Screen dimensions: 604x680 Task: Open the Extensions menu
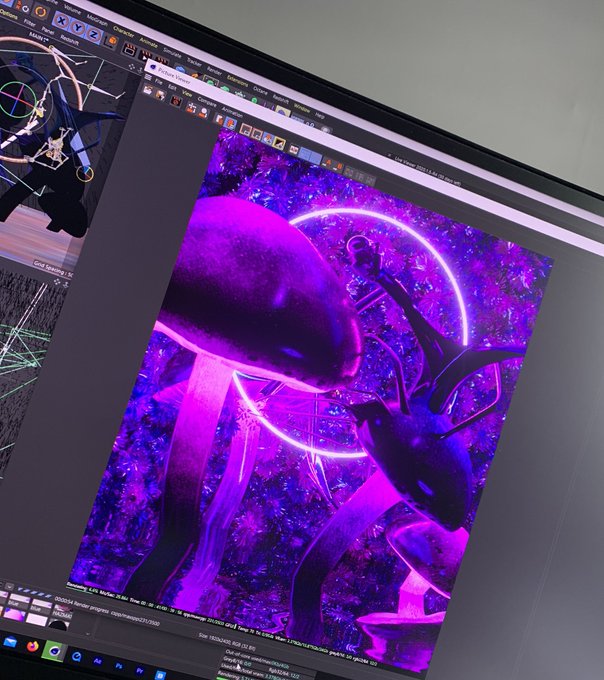click(x=237, y=81)
